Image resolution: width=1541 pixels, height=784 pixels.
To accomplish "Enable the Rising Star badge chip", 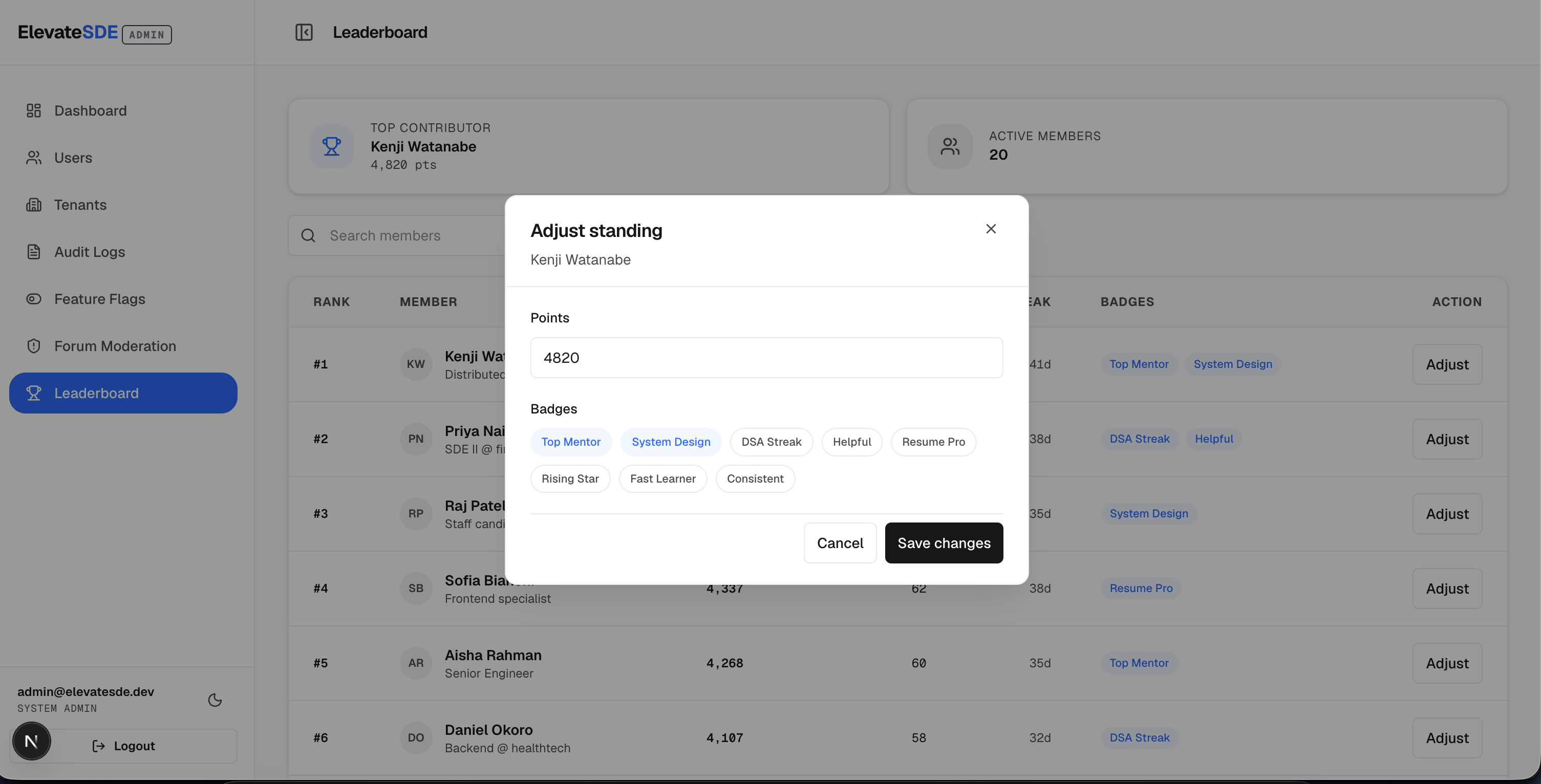I will click(x=570, y=479).
